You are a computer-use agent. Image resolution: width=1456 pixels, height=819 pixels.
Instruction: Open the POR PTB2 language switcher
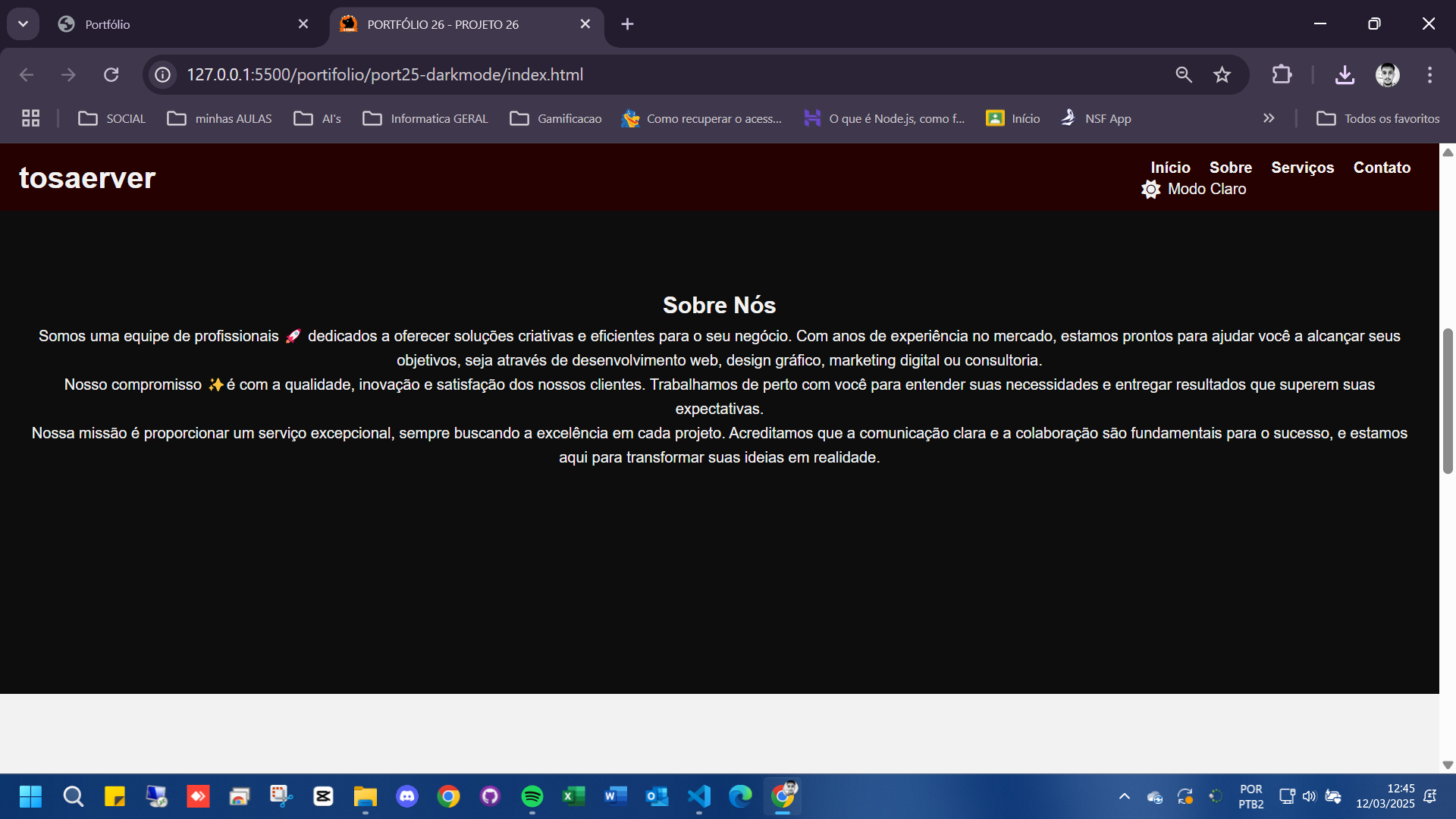pyautogui.click(x=1251, y=796)
